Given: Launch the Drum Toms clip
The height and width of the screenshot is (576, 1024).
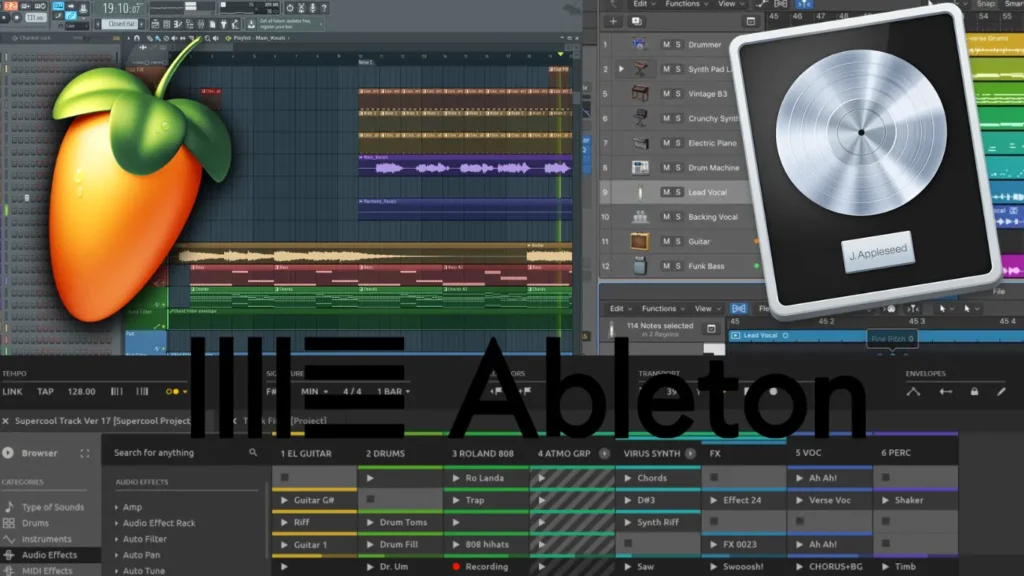Looking at the screenshot, I should [x=370, y=522].
